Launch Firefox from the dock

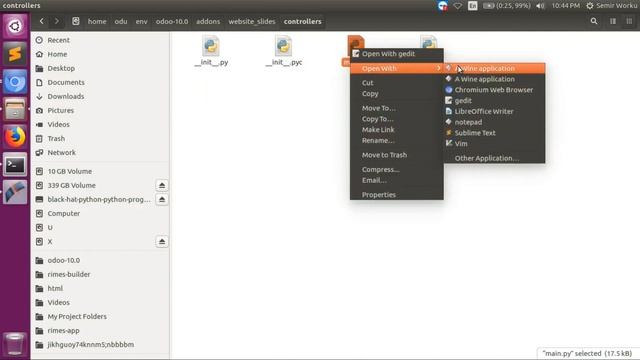[x=15, y=137]
